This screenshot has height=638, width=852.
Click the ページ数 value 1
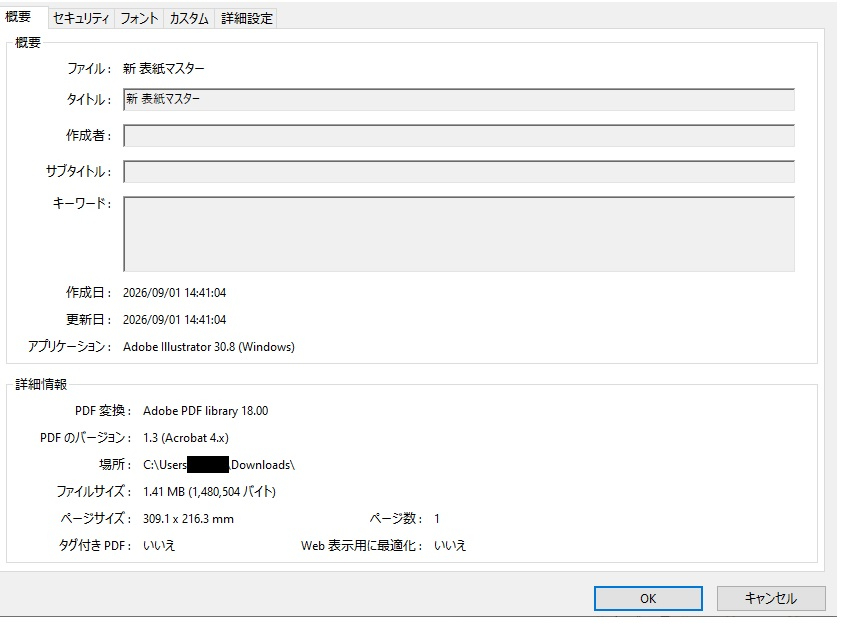437,518
